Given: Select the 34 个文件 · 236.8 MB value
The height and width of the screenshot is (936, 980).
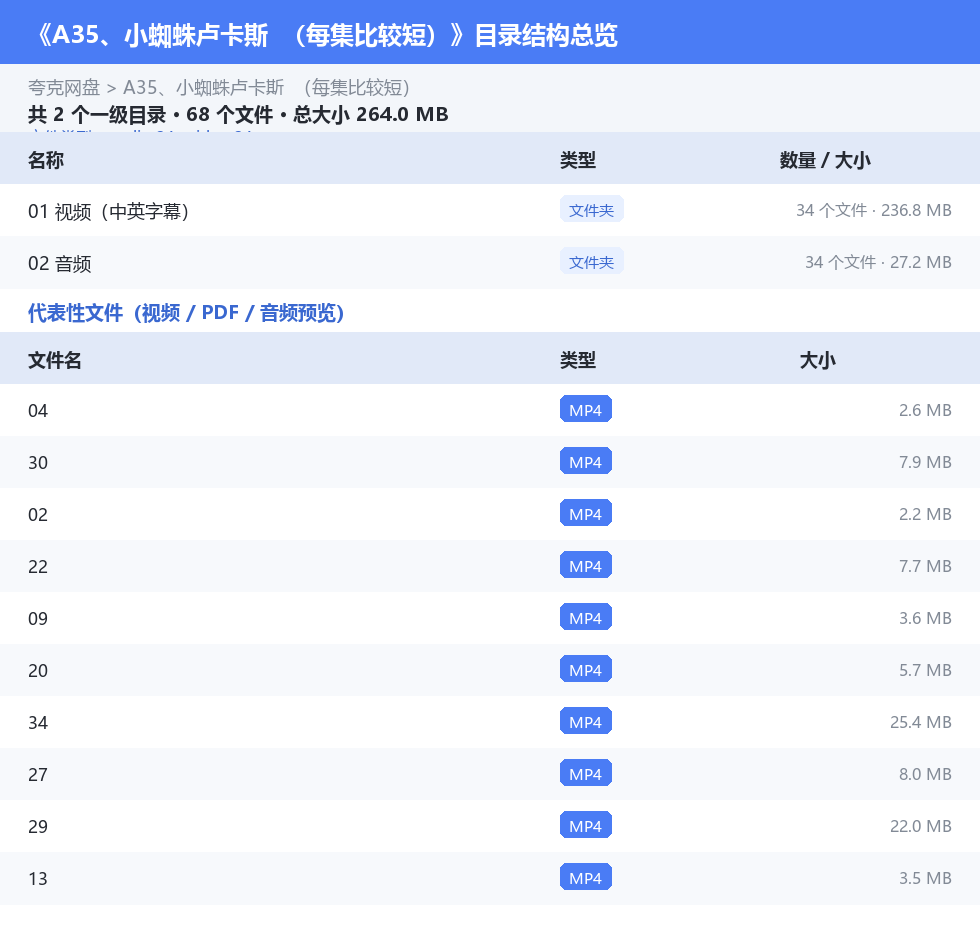Looking at the screenshot, I should pos(873,211).
